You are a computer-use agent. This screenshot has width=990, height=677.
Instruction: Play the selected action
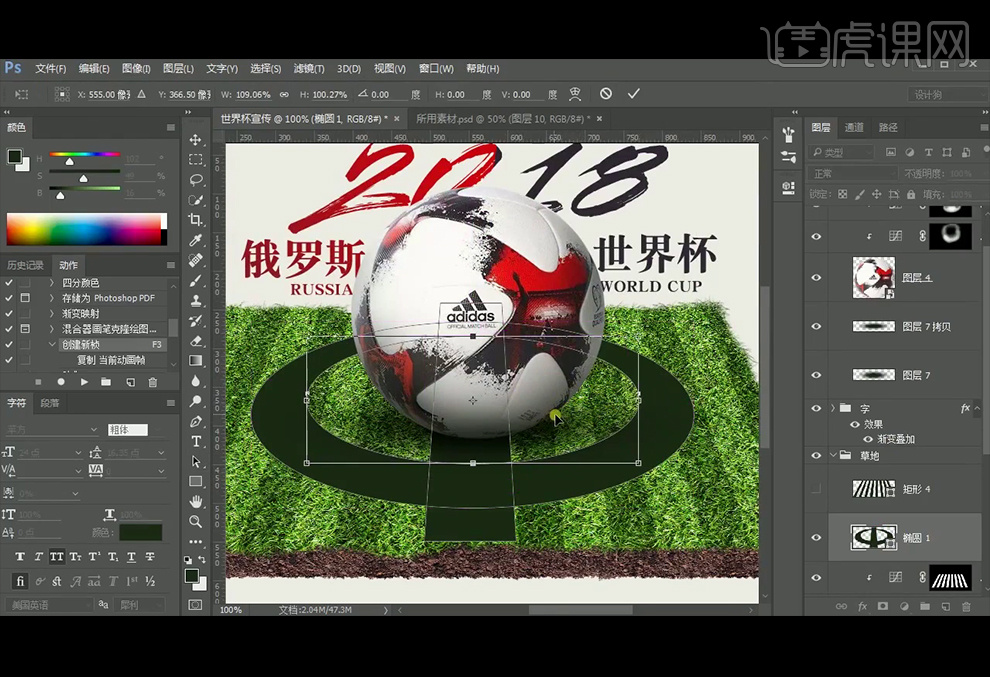[x=84, y=382]
